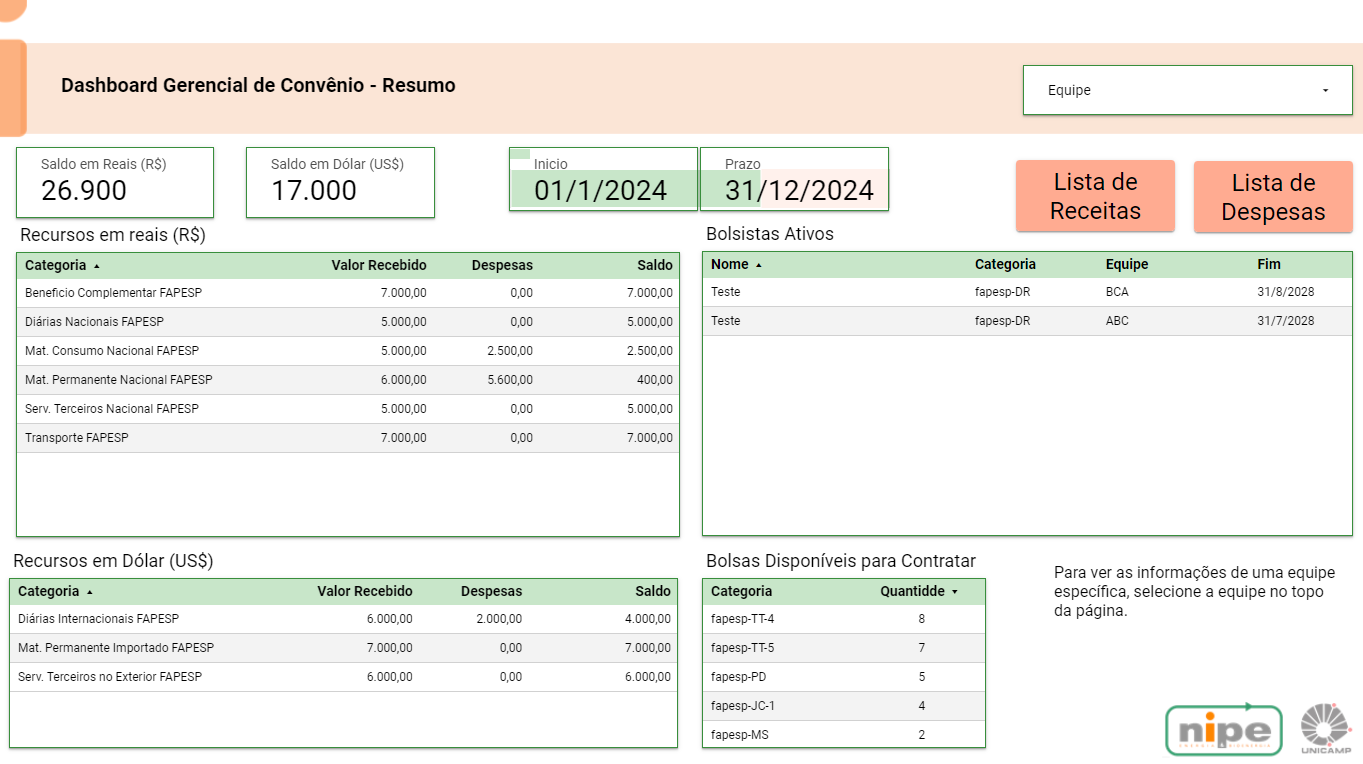The width and height of the screenshot is (1363, 764).
Task: Select the fapesp-PD row
Action: pos(844,677)
